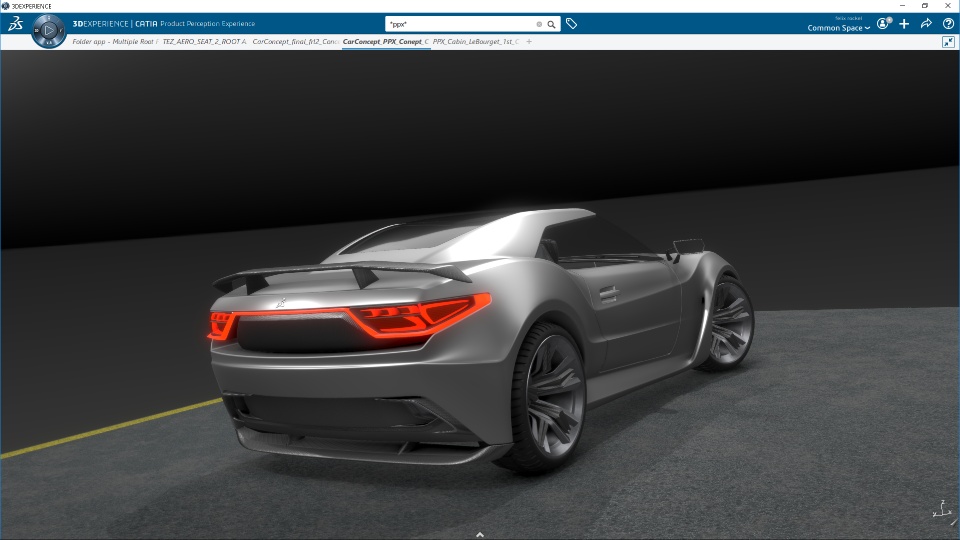Expand the Common Space dropdown
Image resolution: width=960 pixels, height=540 pixels.
[838, 28]
